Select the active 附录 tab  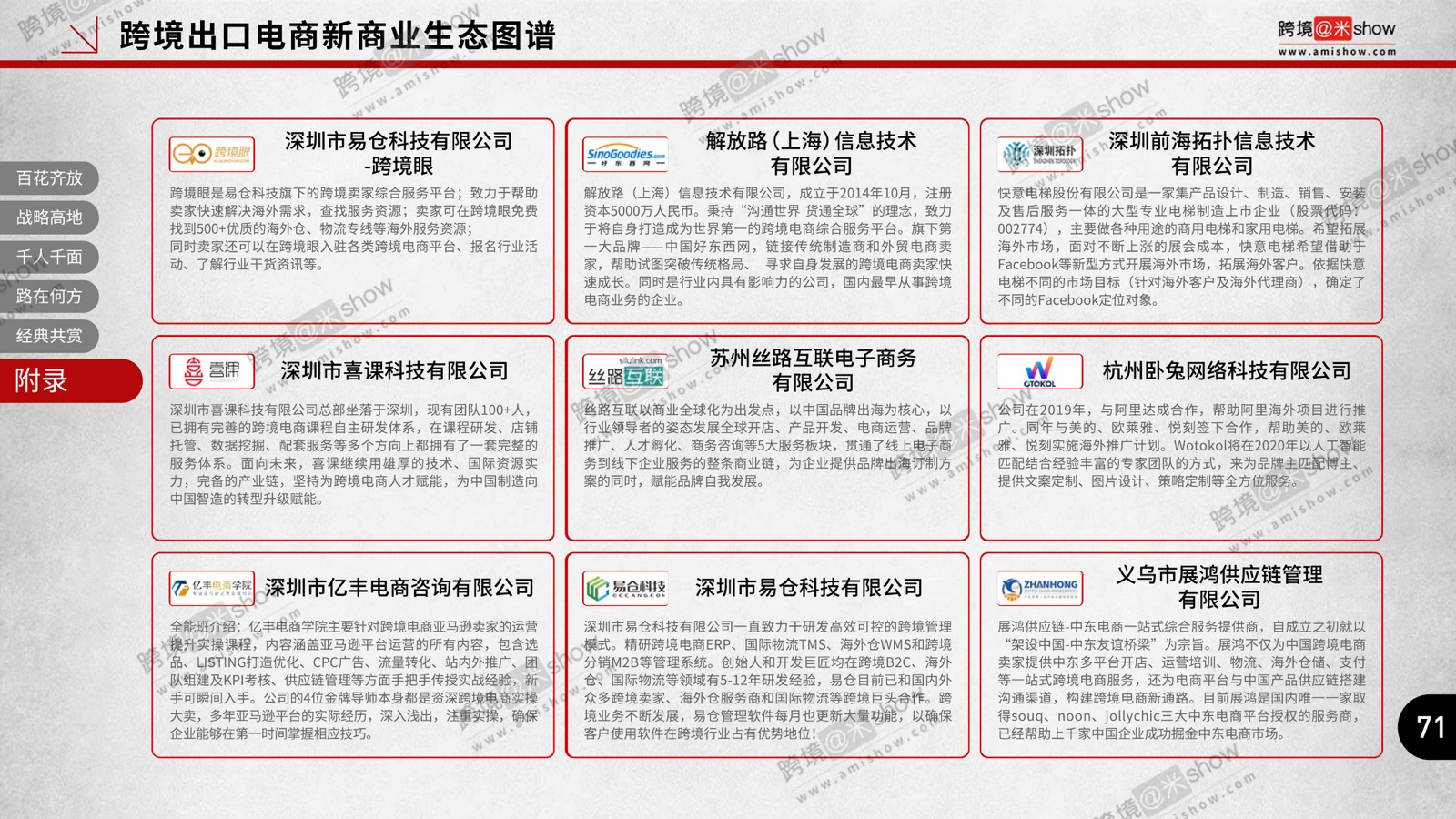pos(70,380)
